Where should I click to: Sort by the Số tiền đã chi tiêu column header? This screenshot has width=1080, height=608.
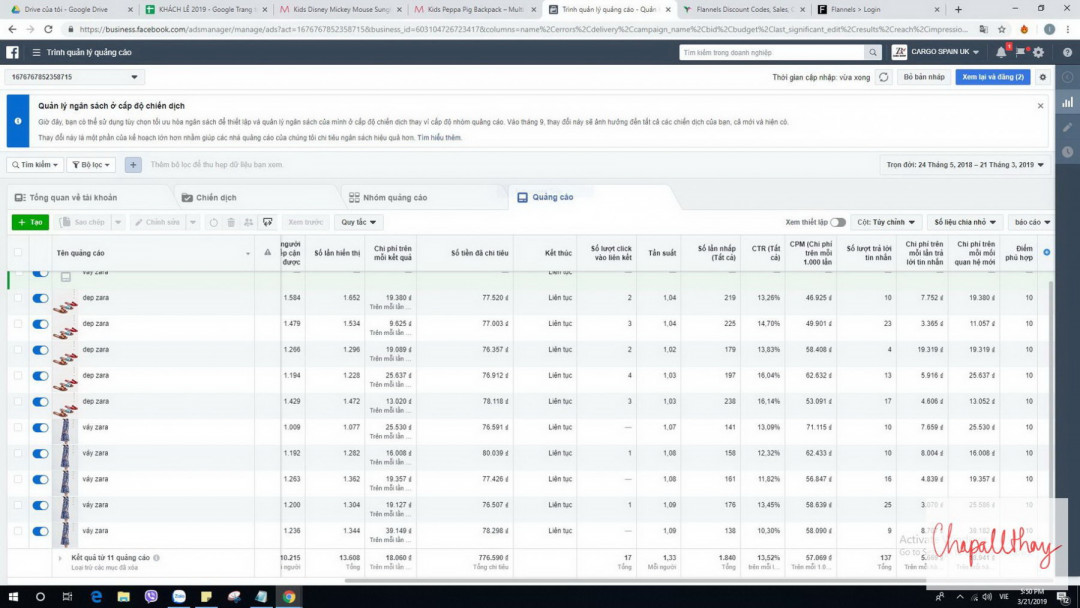click(x=479, y=253)
